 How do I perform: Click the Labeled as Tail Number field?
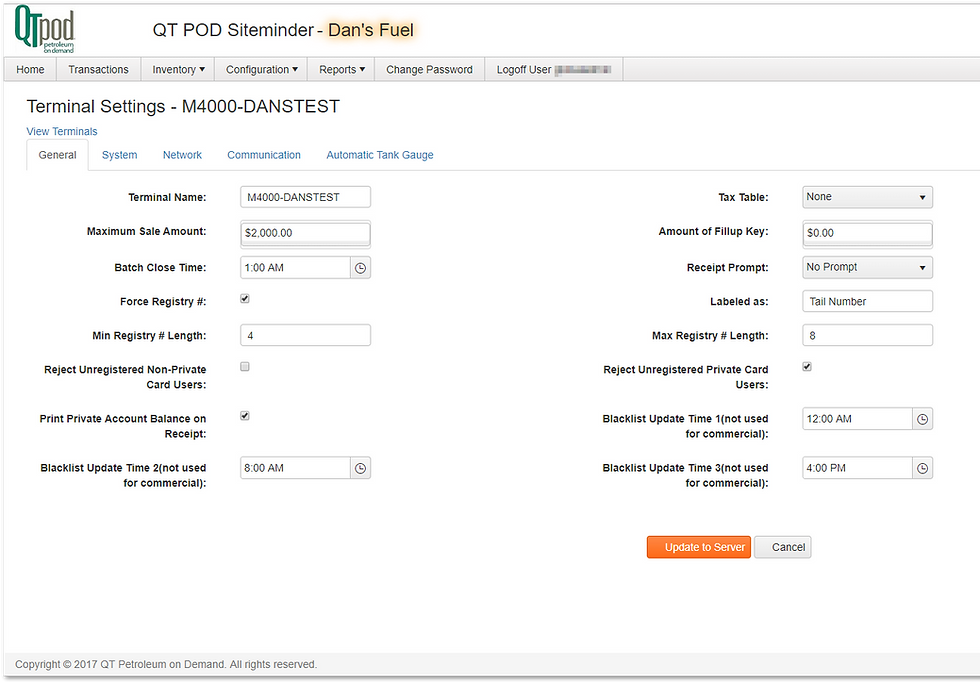[868, 301]
